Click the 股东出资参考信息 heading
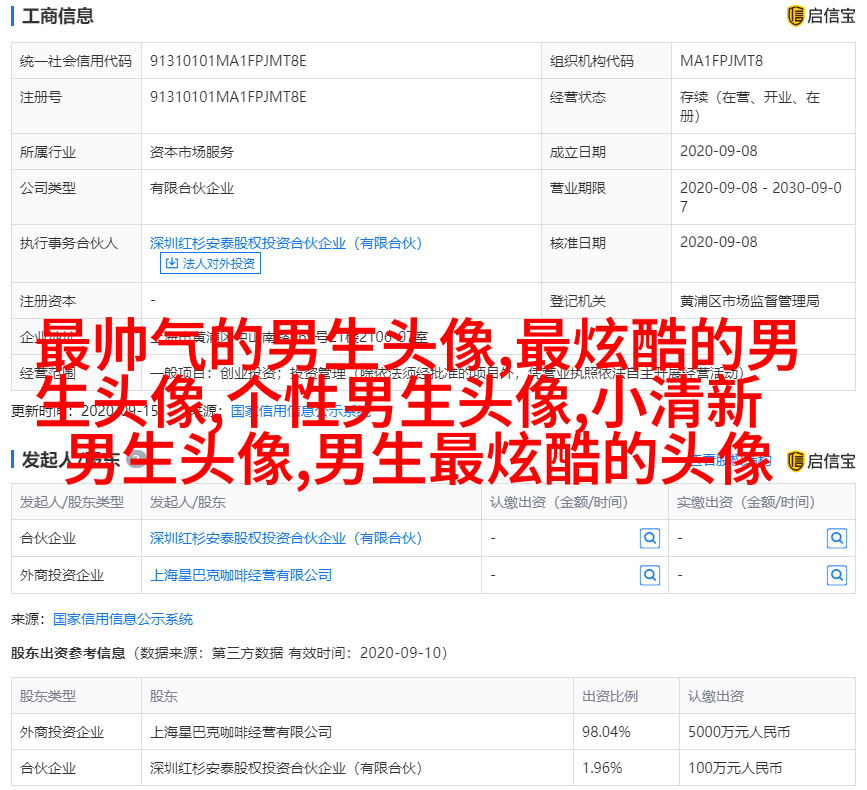Screen dimensions: 867x790 pos(68,653)
